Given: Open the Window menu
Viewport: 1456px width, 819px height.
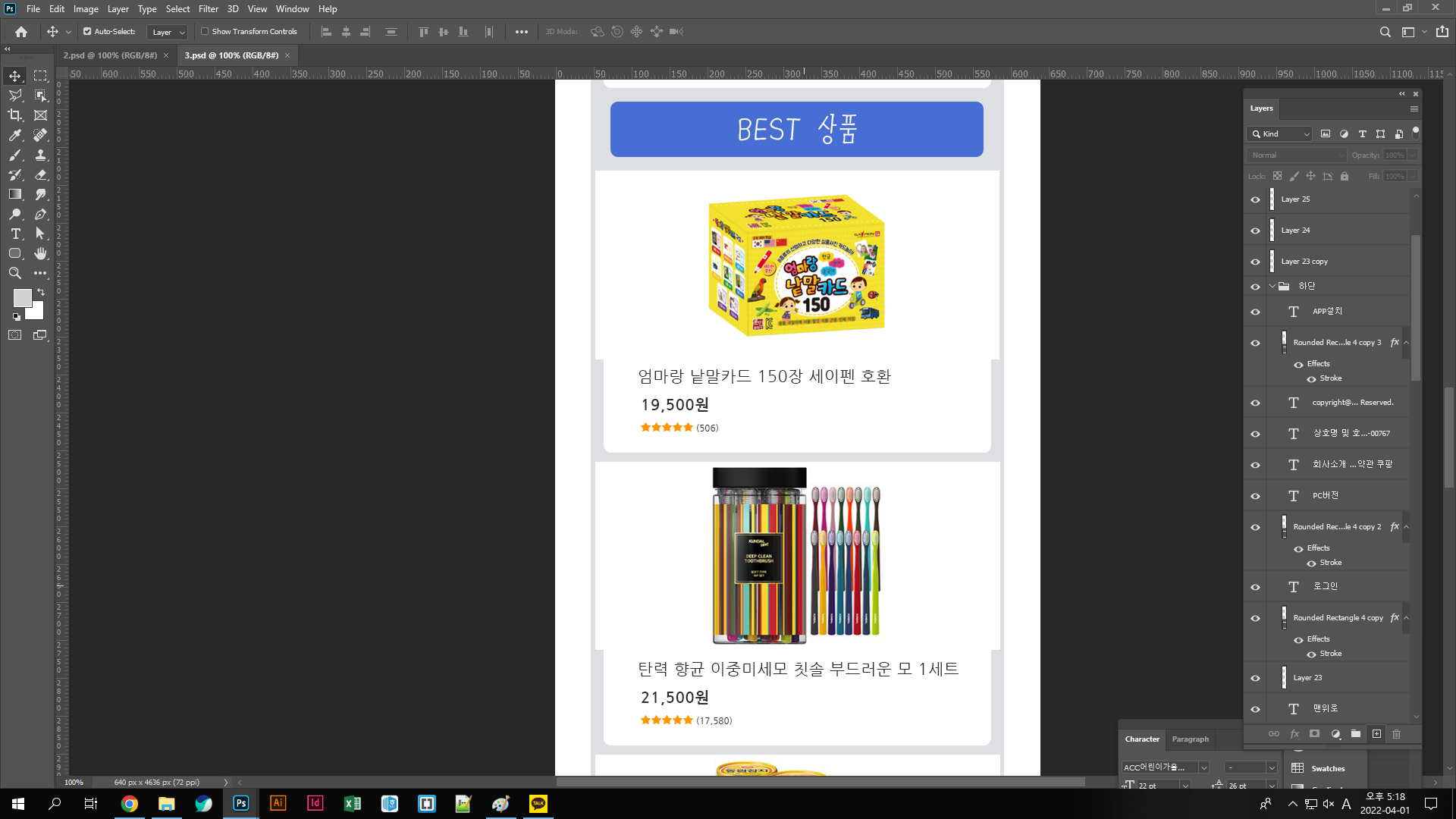Looking at the screenshot, I should click(292, 9).
